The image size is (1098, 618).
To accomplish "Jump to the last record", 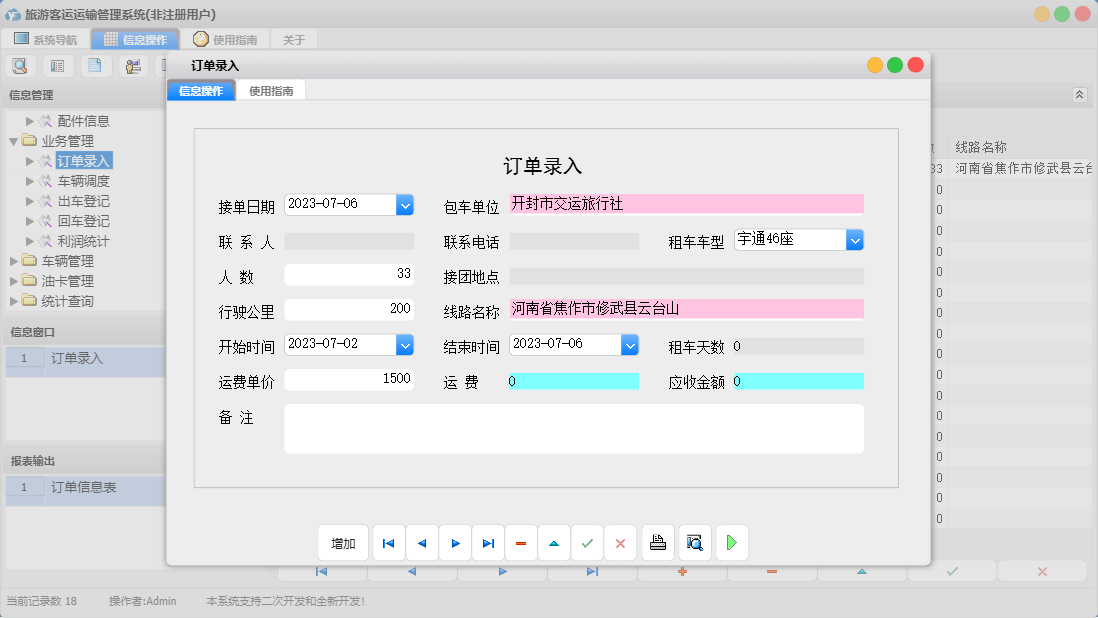I will pyautogui.click(x=488, y=542).
